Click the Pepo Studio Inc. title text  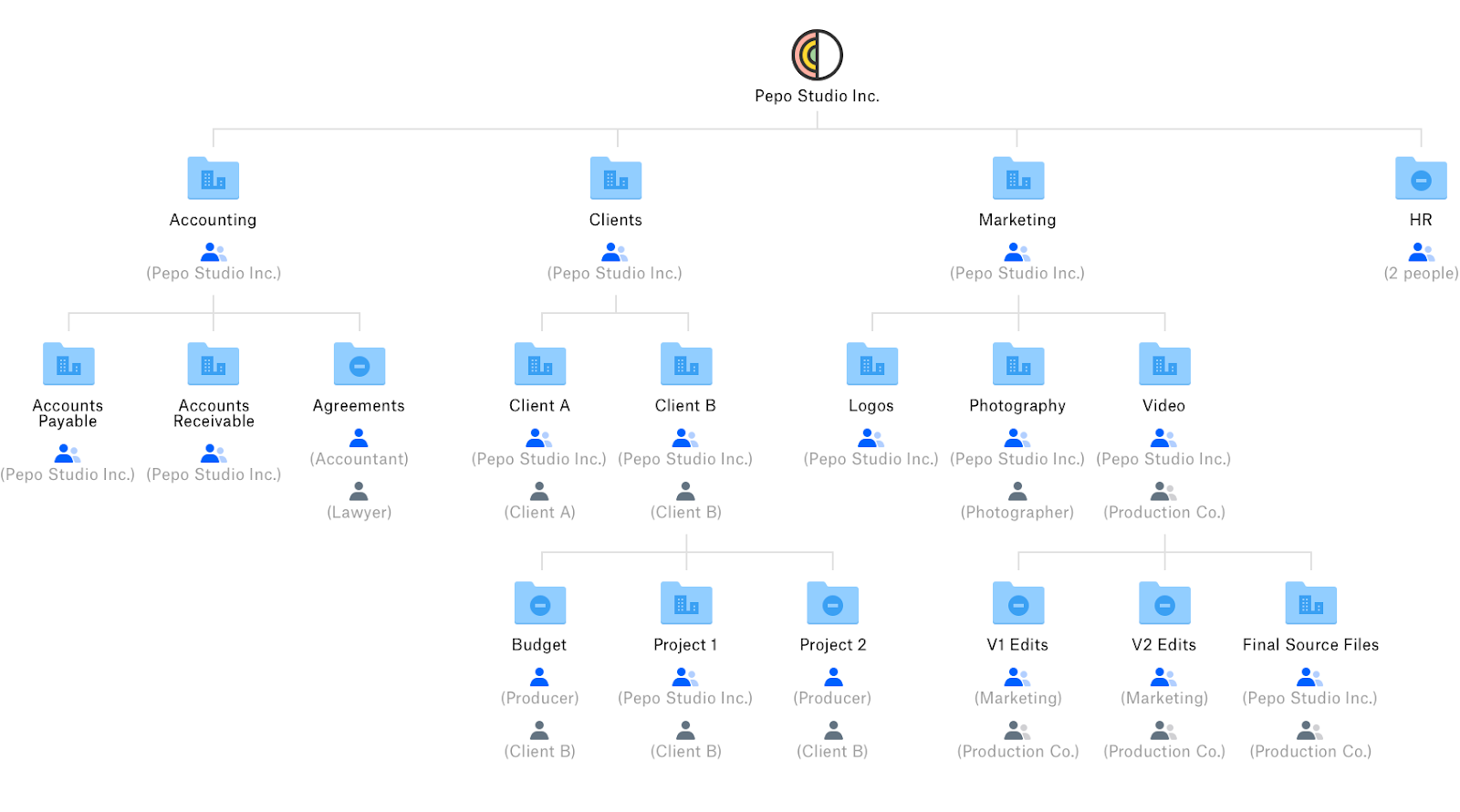click(x=817, y=96)
